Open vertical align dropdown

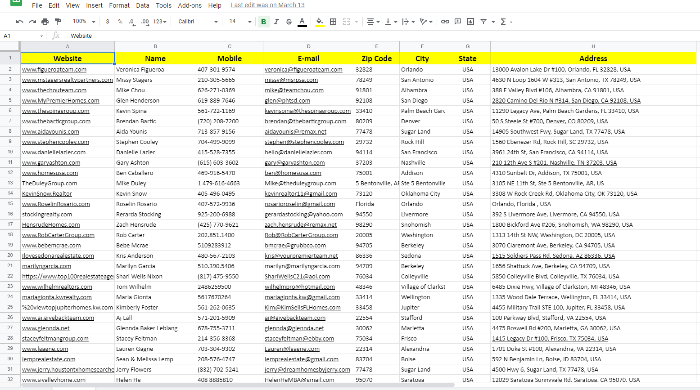pyautogui.click(x=390, y=21)
